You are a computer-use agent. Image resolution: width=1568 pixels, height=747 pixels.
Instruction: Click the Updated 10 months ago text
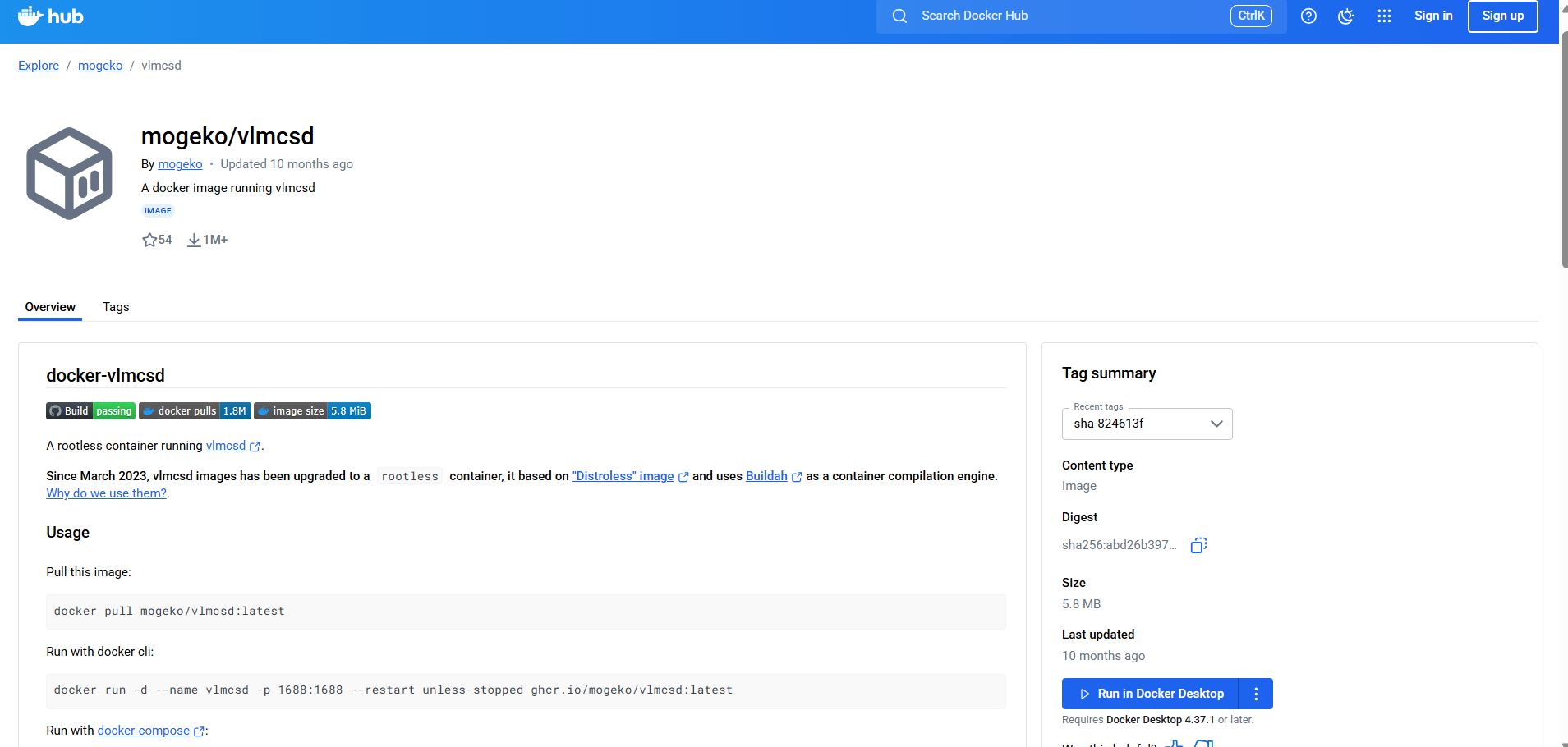coord(287,164)
